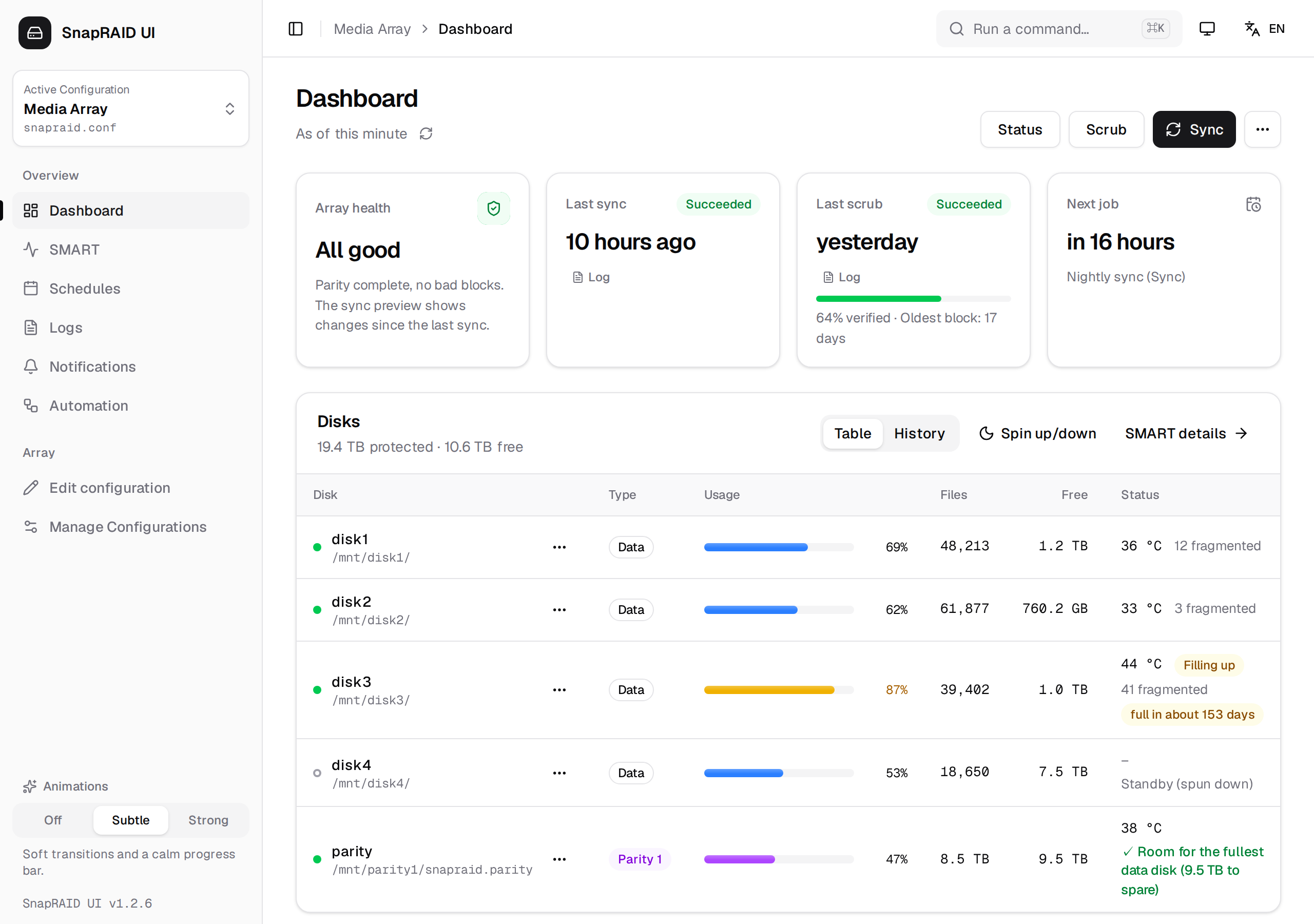The width and height of the screenshot is (1314, 924).
Task: Open disk4 row actions menu
Action: pyautogui.click(x=559, y=773)
